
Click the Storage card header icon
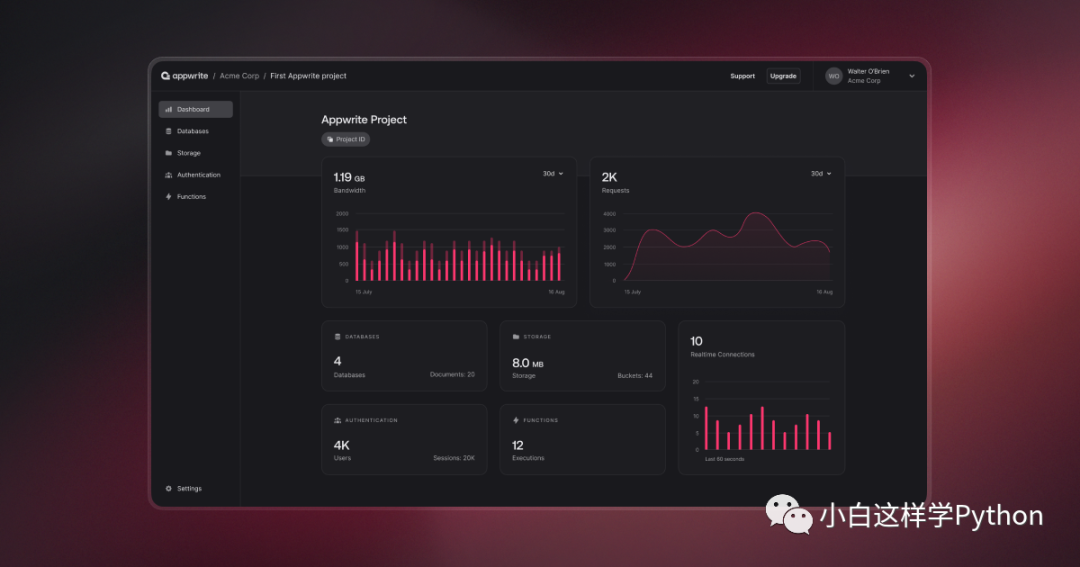[516, 337]
